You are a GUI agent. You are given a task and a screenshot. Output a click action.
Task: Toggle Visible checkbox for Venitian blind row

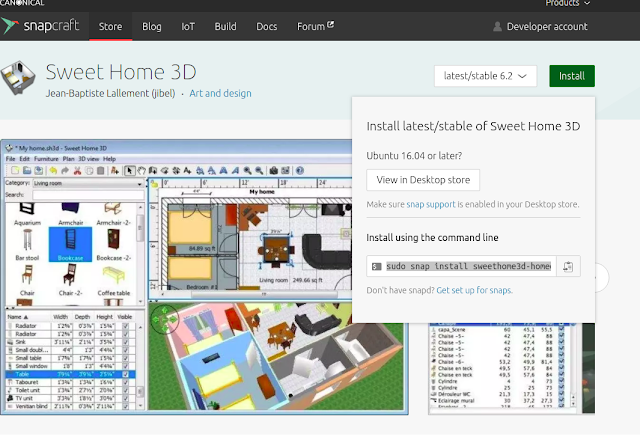(x=126, y=406)
